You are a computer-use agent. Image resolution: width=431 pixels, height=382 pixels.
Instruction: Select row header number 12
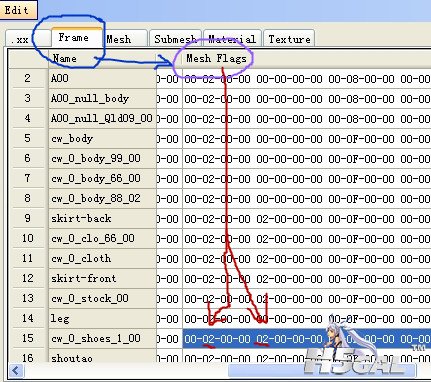[28, 278]
